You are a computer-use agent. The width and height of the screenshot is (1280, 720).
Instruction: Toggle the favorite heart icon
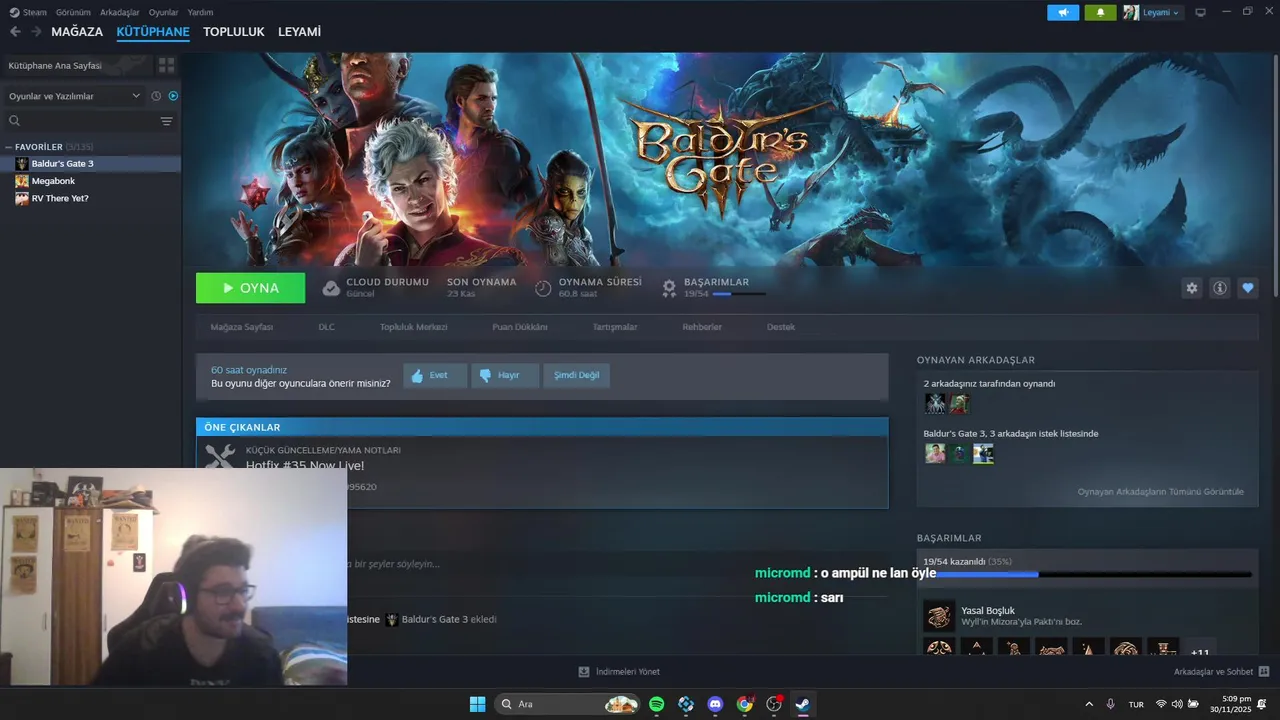point(1247,288)
